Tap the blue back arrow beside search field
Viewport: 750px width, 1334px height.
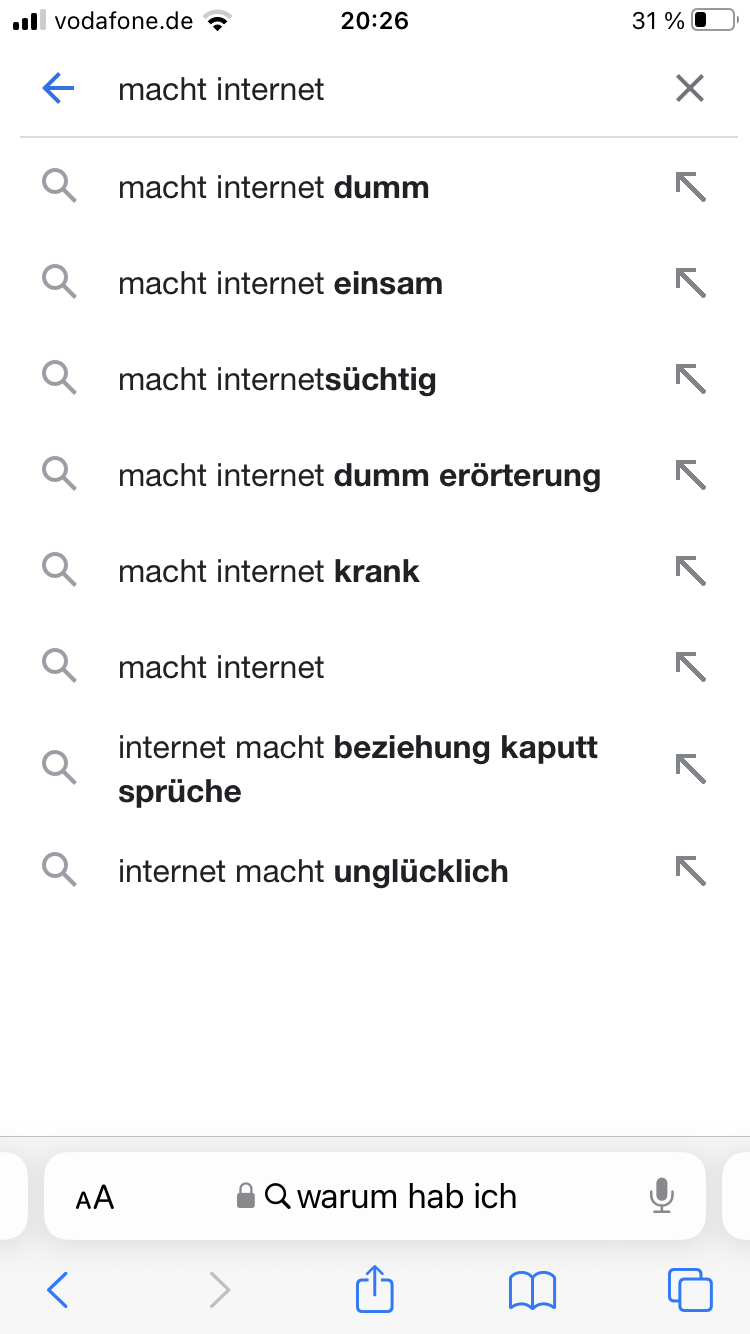point(59,90)
